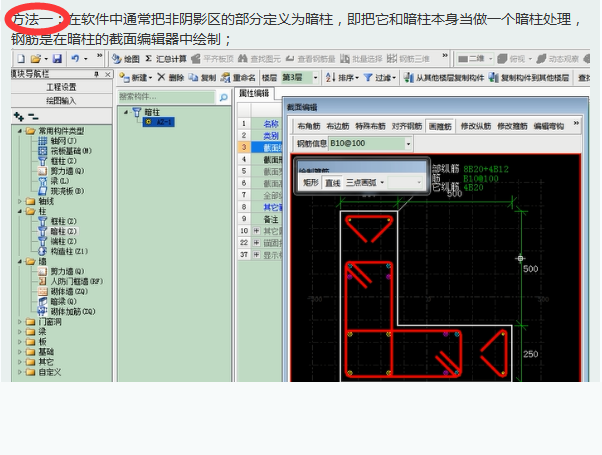Click 画箍筋 in 截面编辑 toolbar
Image resolution: width=602 pixels, height=455 pixels.
(x=440, y=126)
